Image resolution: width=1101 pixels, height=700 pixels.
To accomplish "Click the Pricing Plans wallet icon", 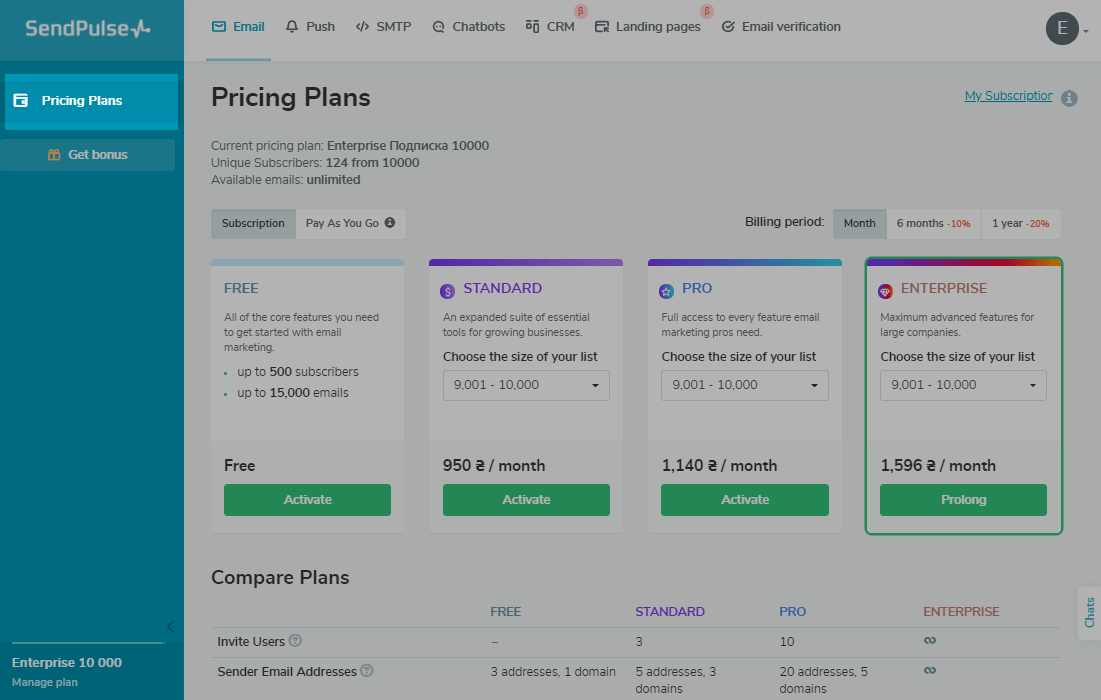I will tap(21, 100).
